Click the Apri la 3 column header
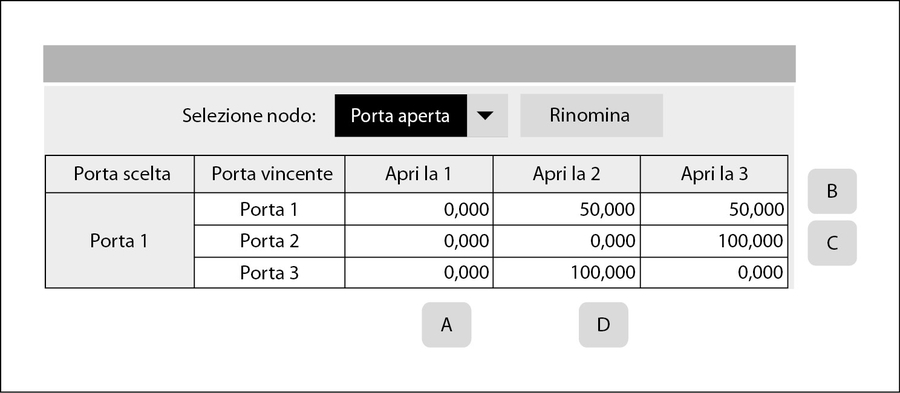The width and height of the screenshot is (900, 393). [x=714, y=174]
